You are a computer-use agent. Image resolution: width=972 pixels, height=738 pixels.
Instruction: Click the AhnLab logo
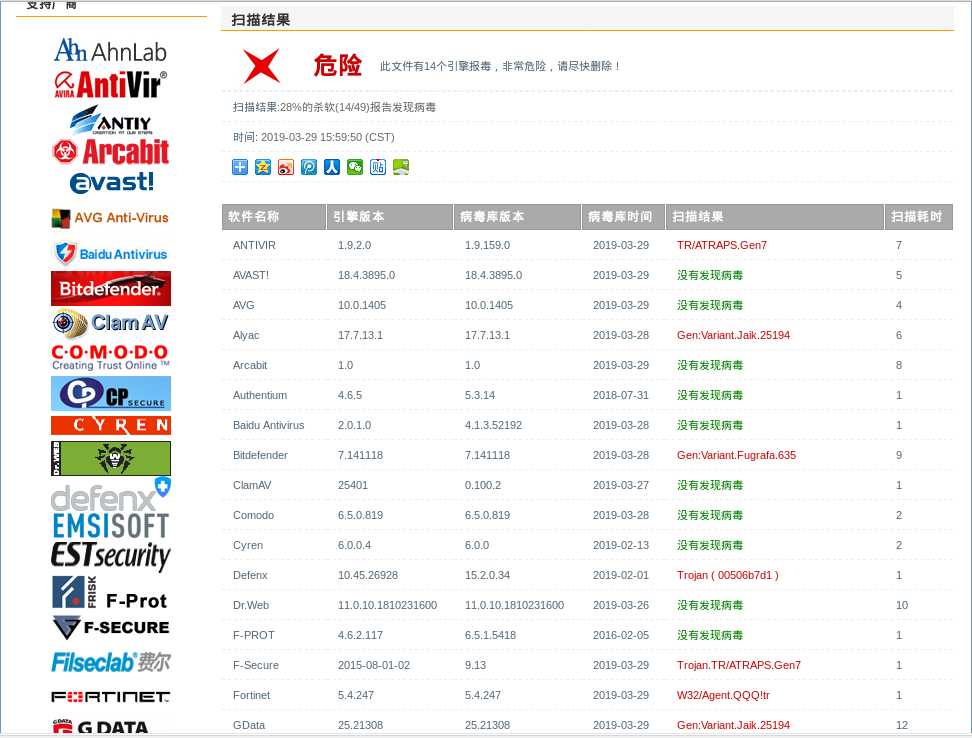click(110, 50)
